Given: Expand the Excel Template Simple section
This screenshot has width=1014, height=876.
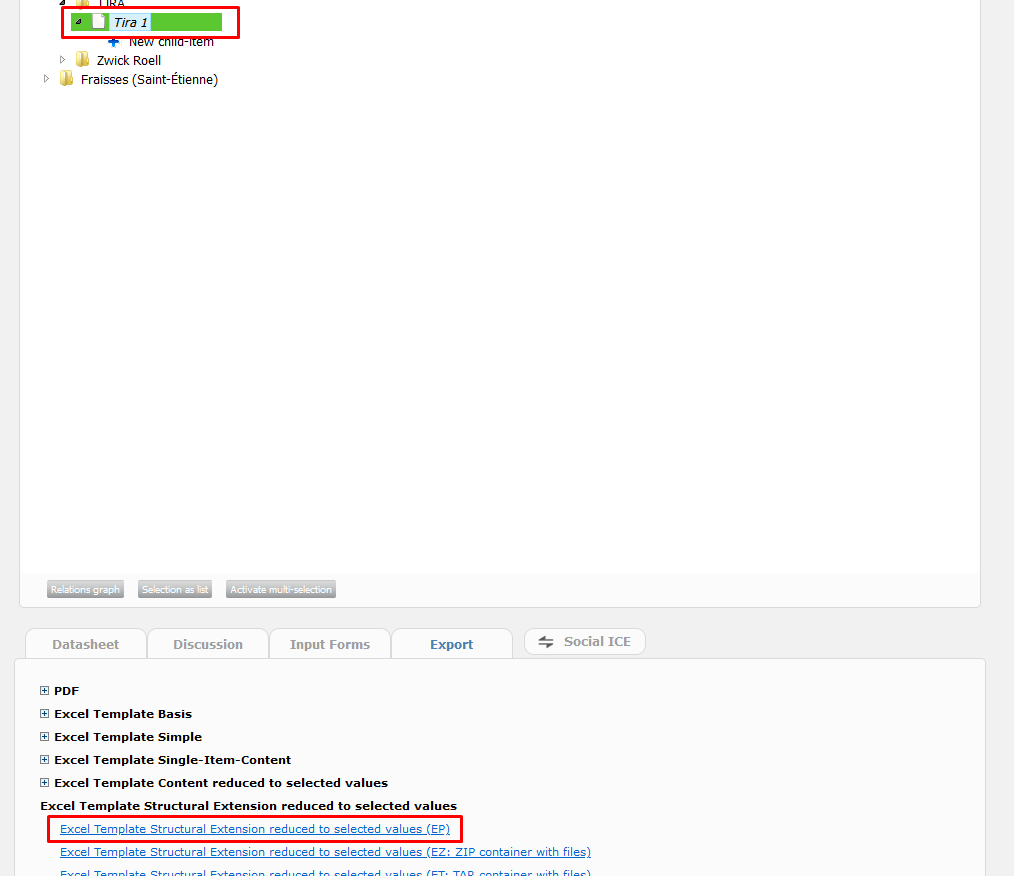Looking at the screenshot, I should (x=44, y=737).
